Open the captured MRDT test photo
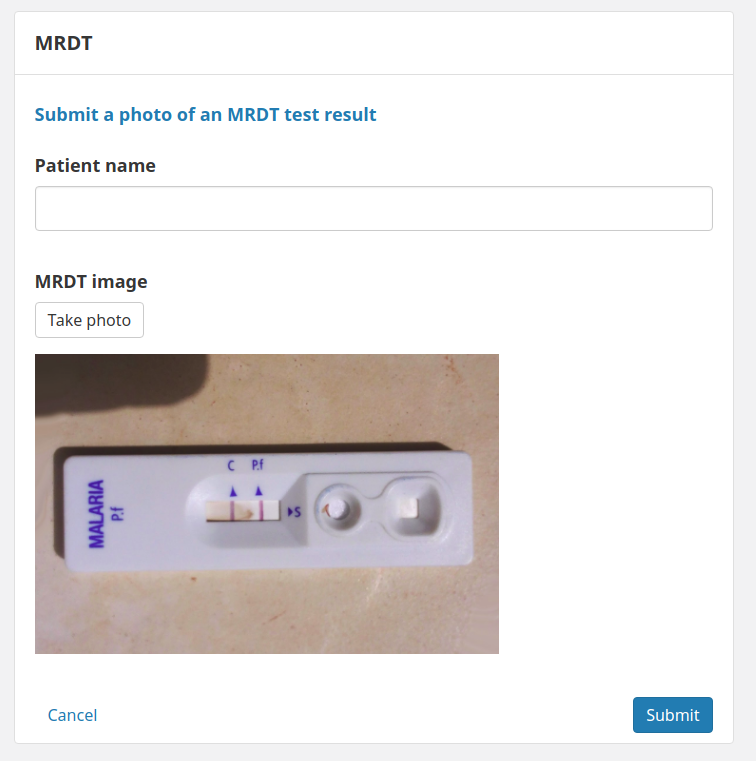The width and height of the screenshot is (756, 761). point(267,504)
